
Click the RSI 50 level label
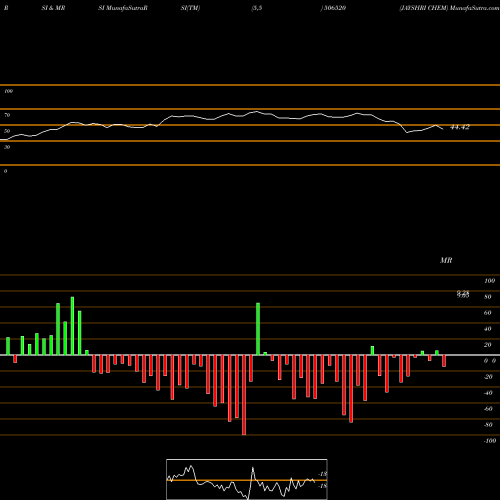coord(7,131)
